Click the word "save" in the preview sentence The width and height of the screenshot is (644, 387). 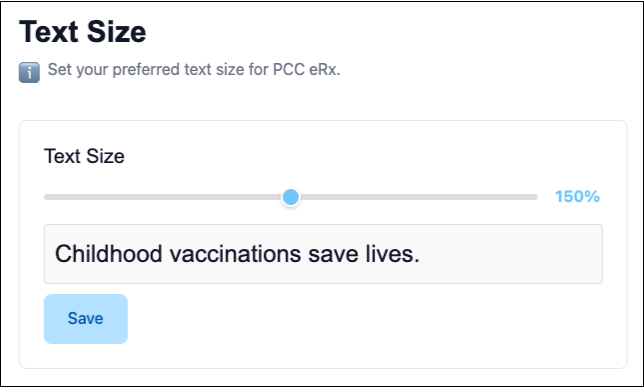(333, 253)
